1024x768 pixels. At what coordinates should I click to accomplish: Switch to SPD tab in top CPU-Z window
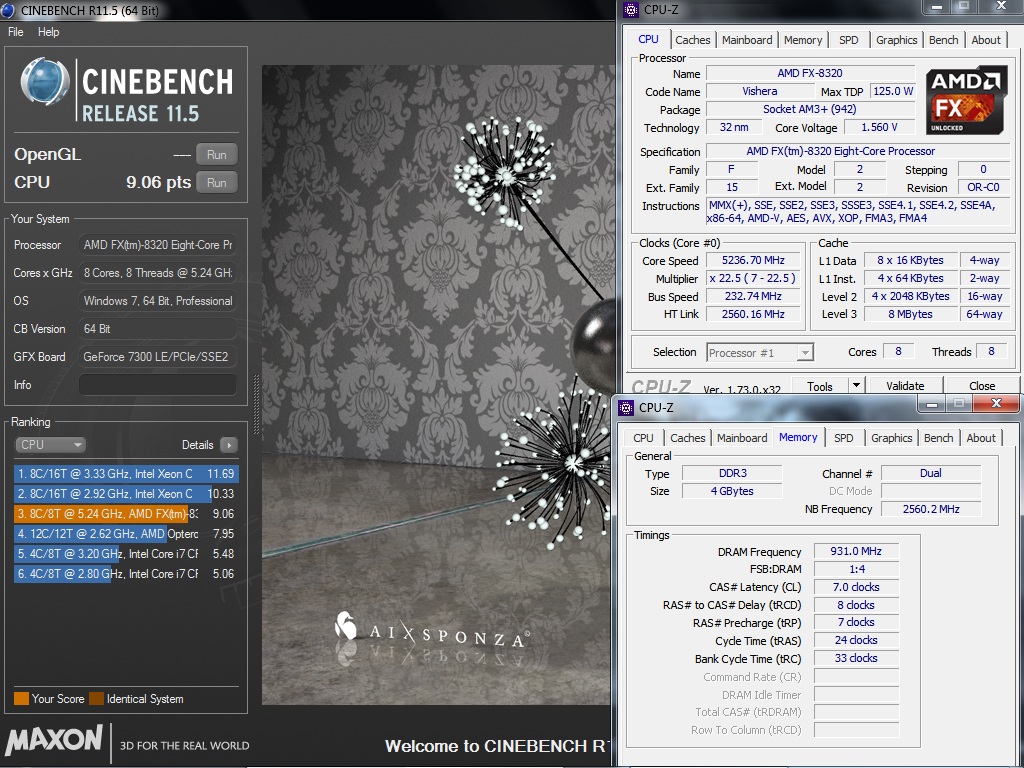click(x=848, y=40)
